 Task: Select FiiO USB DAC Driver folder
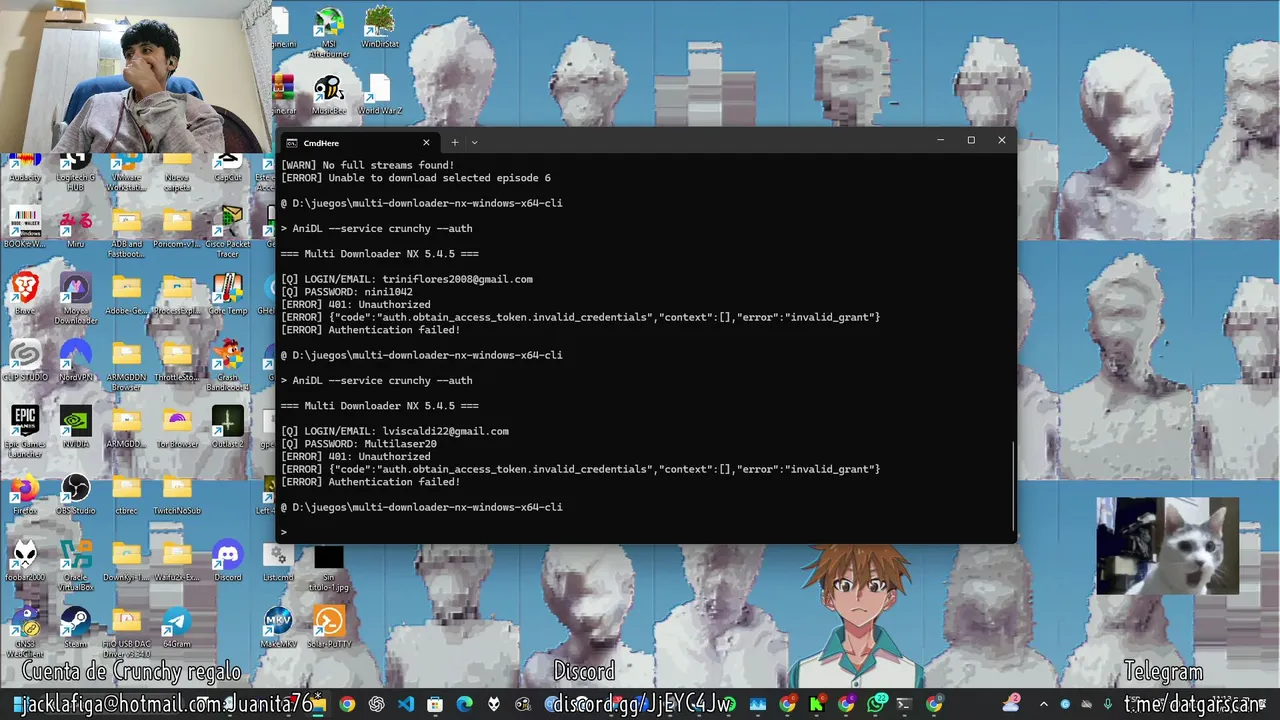pyautogui.click(x=126, y=632)
